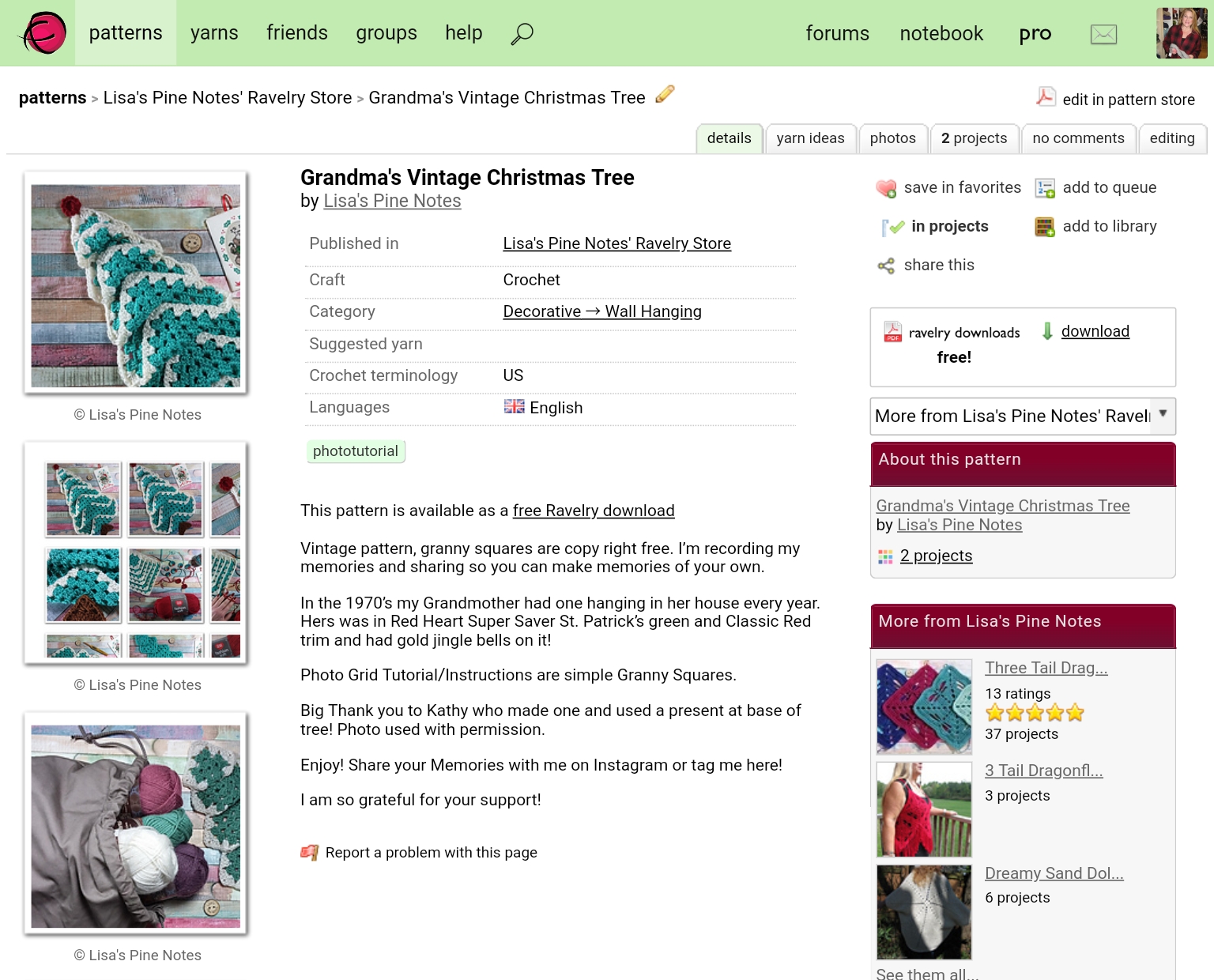Click the share this icon
The image size is (1214, 980).
(886, 266)
